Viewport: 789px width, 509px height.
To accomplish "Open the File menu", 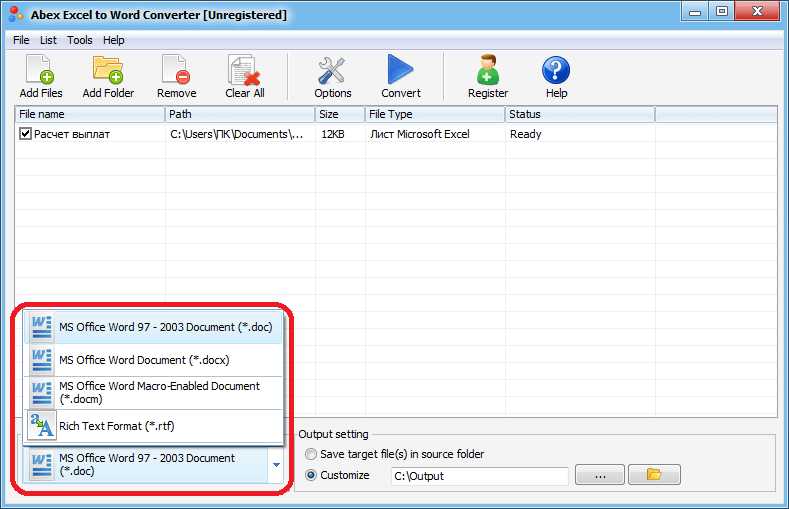I will 21,40.
